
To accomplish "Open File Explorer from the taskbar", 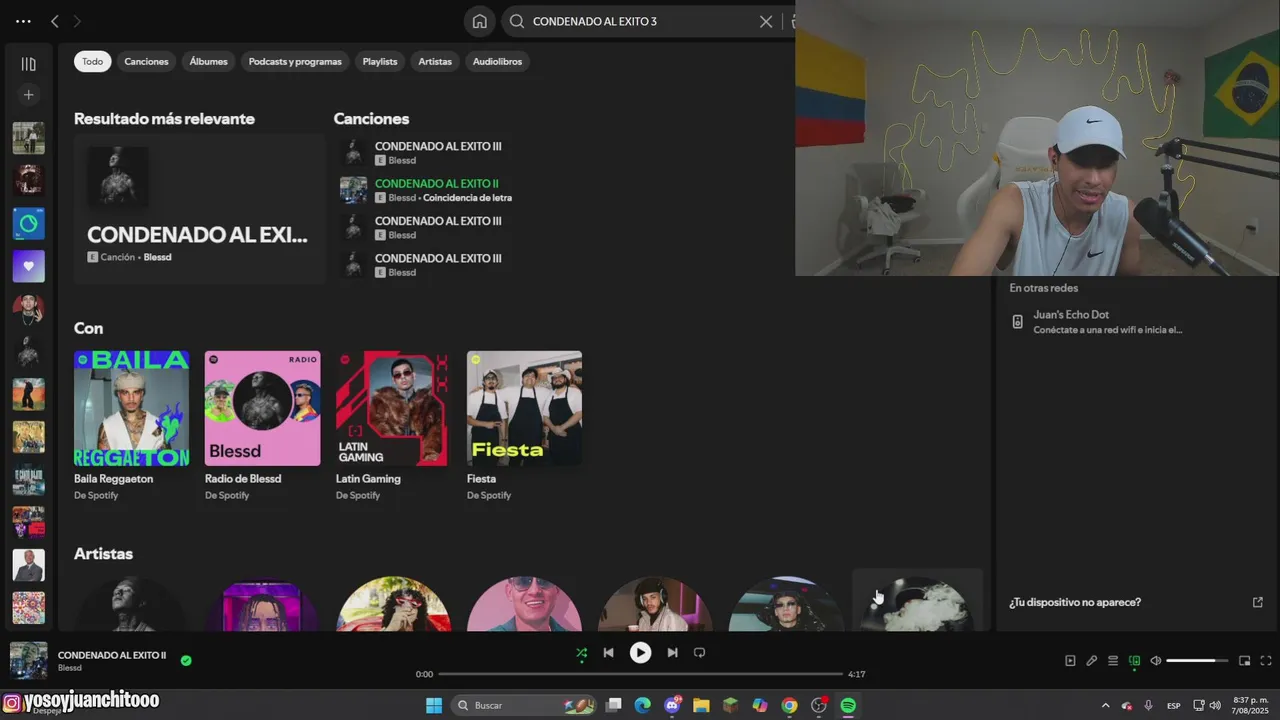I will (701, 706).
